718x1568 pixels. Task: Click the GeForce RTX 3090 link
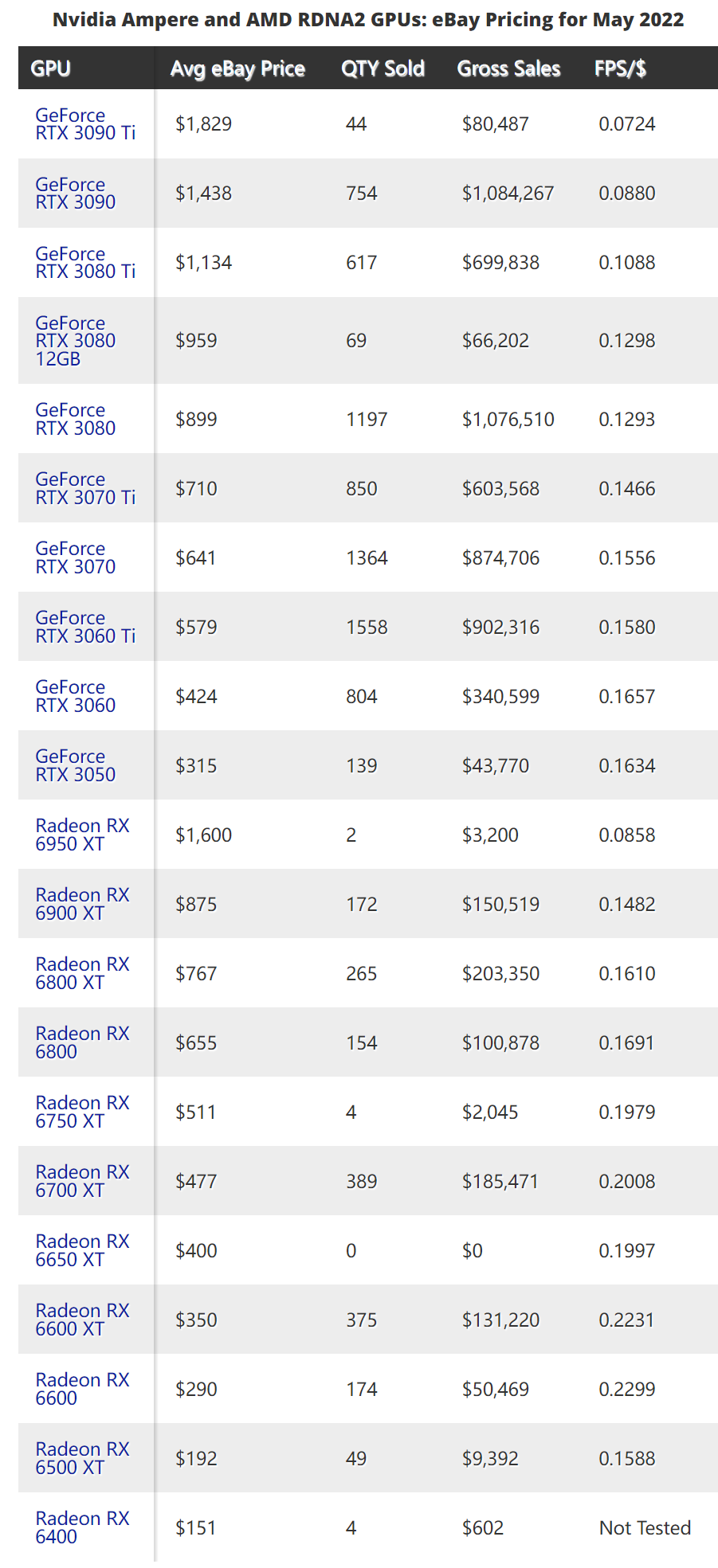coord(76,194)
